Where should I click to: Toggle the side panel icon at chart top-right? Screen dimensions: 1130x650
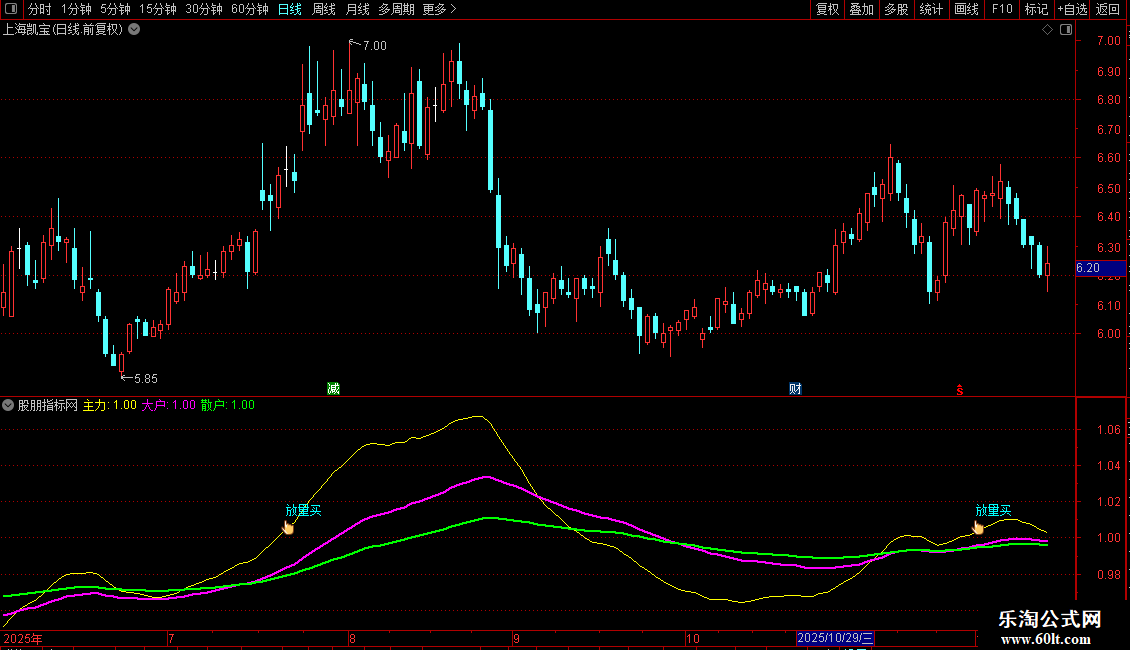click(1066, 30)
